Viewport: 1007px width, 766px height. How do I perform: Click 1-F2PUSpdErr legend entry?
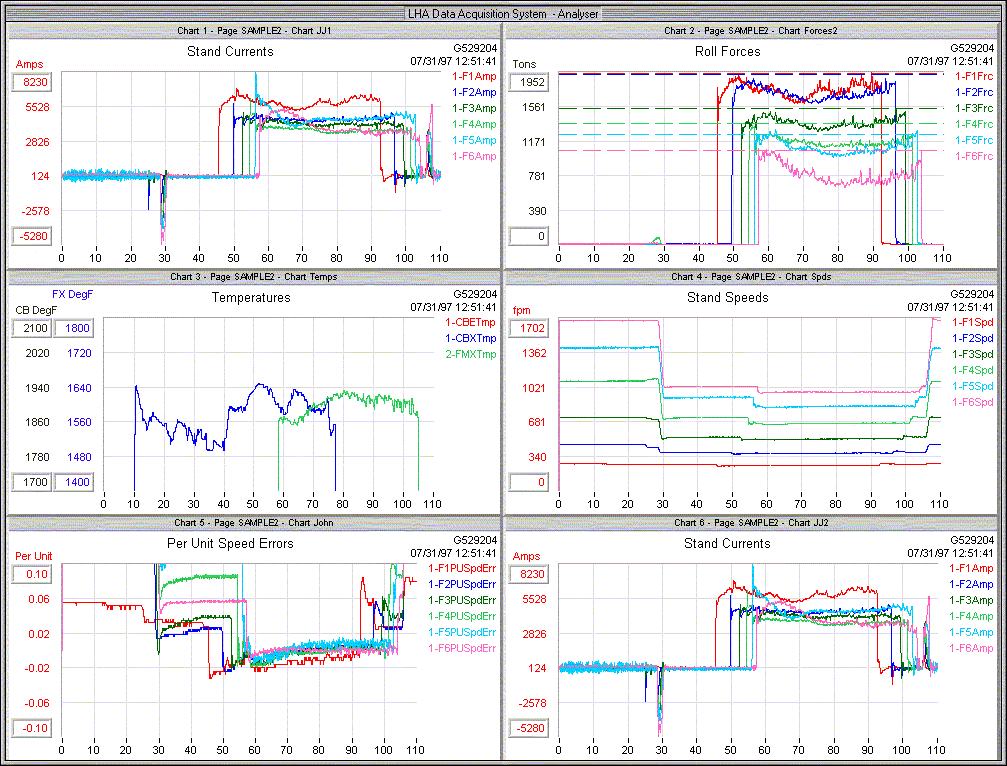coord(462,584)
